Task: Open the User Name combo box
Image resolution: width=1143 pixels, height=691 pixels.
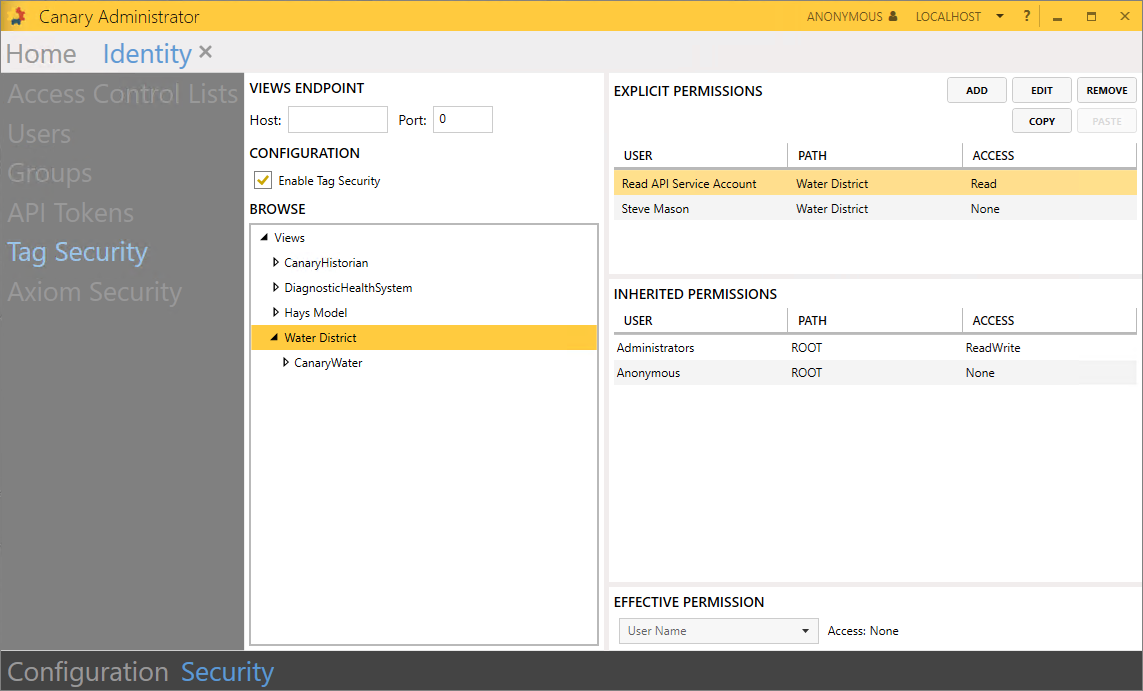Action: click(718, 631)
